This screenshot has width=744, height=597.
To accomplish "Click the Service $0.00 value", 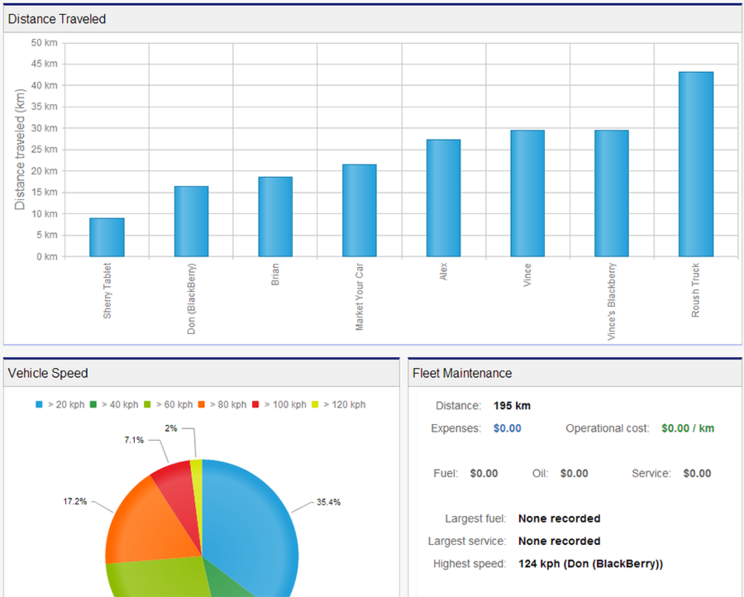I will [697, 474].
